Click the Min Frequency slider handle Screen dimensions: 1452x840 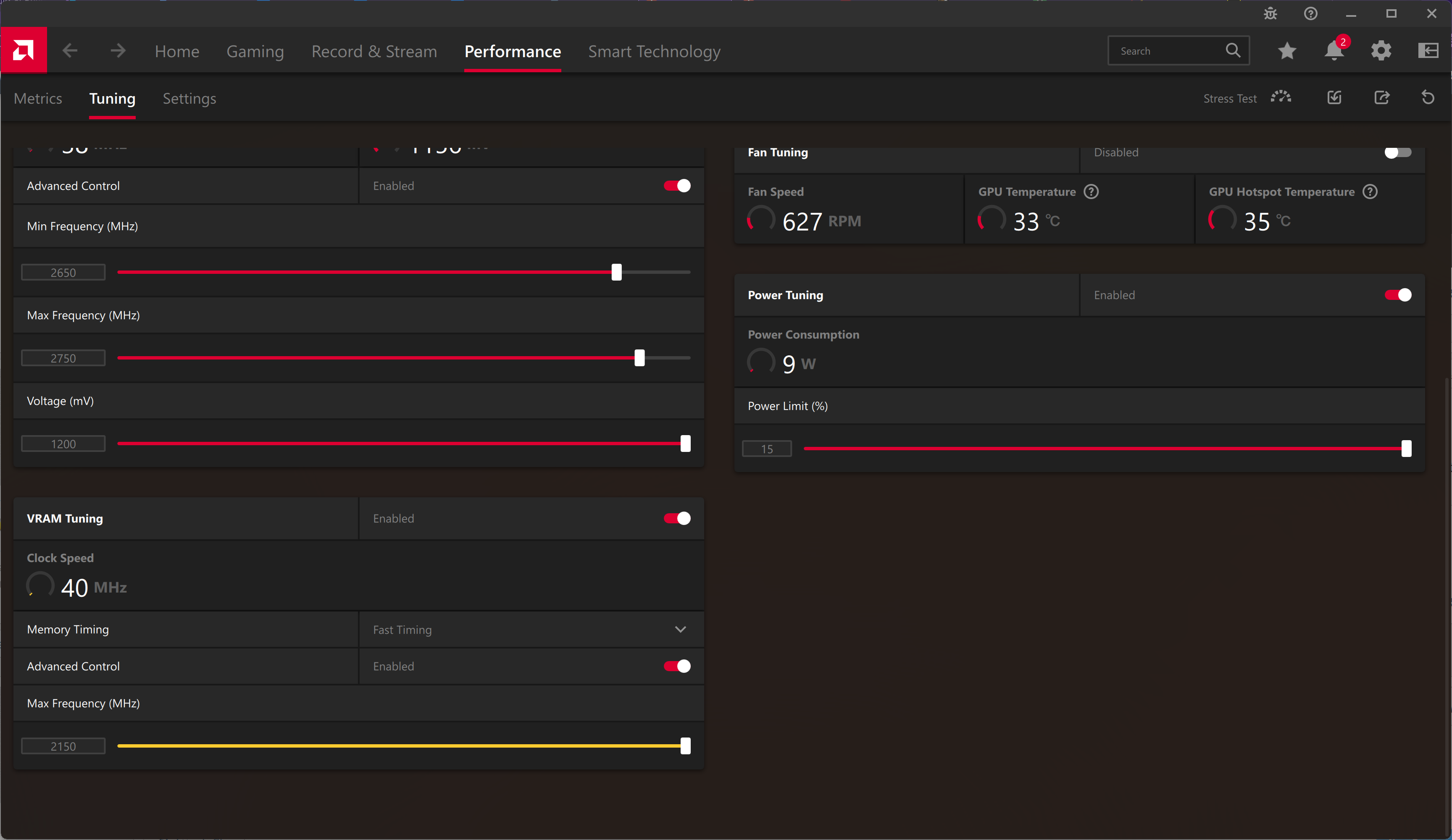pos(616,272)
